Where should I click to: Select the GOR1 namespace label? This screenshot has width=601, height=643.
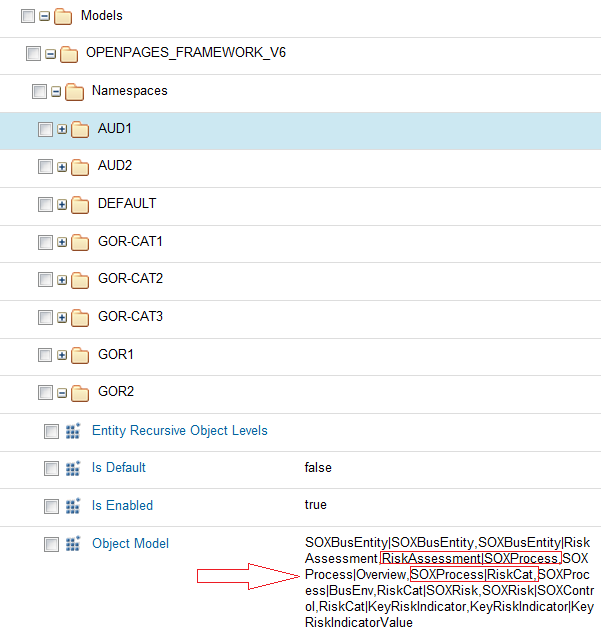point(116,354)
